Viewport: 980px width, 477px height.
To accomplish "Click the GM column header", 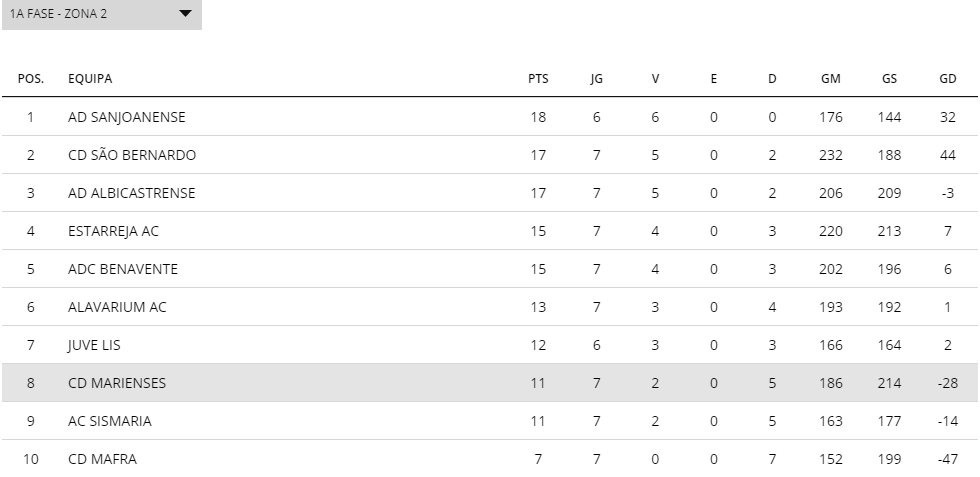I will point(831,79).
